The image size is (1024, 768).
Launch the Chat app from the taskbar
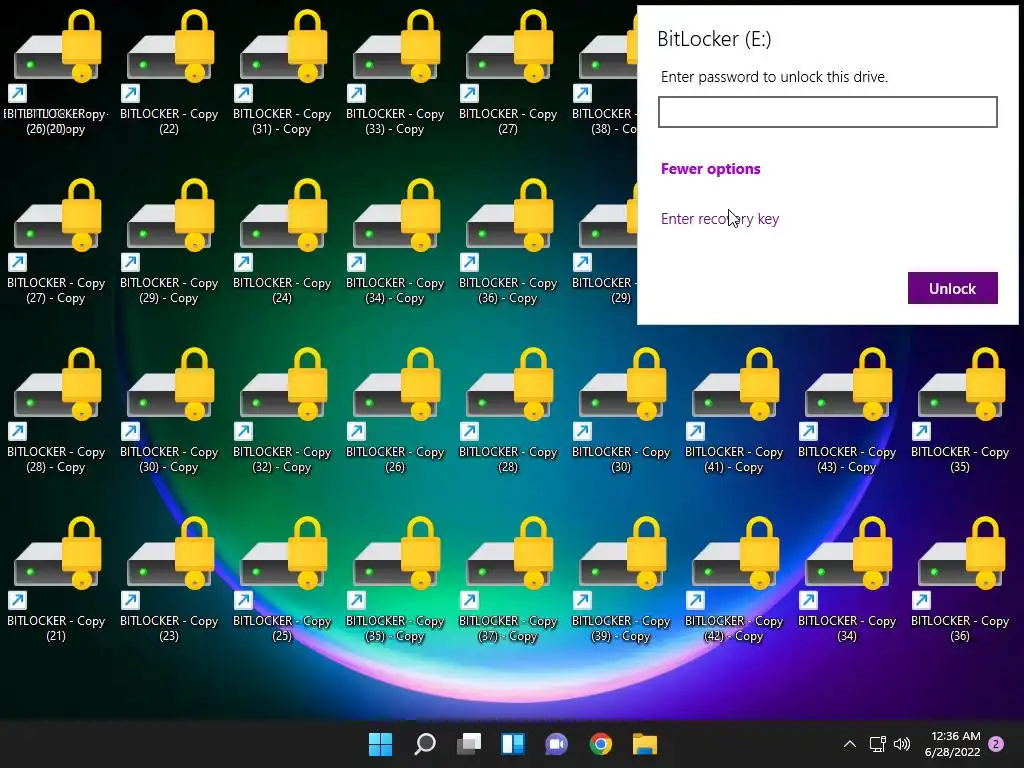(556, 744)
